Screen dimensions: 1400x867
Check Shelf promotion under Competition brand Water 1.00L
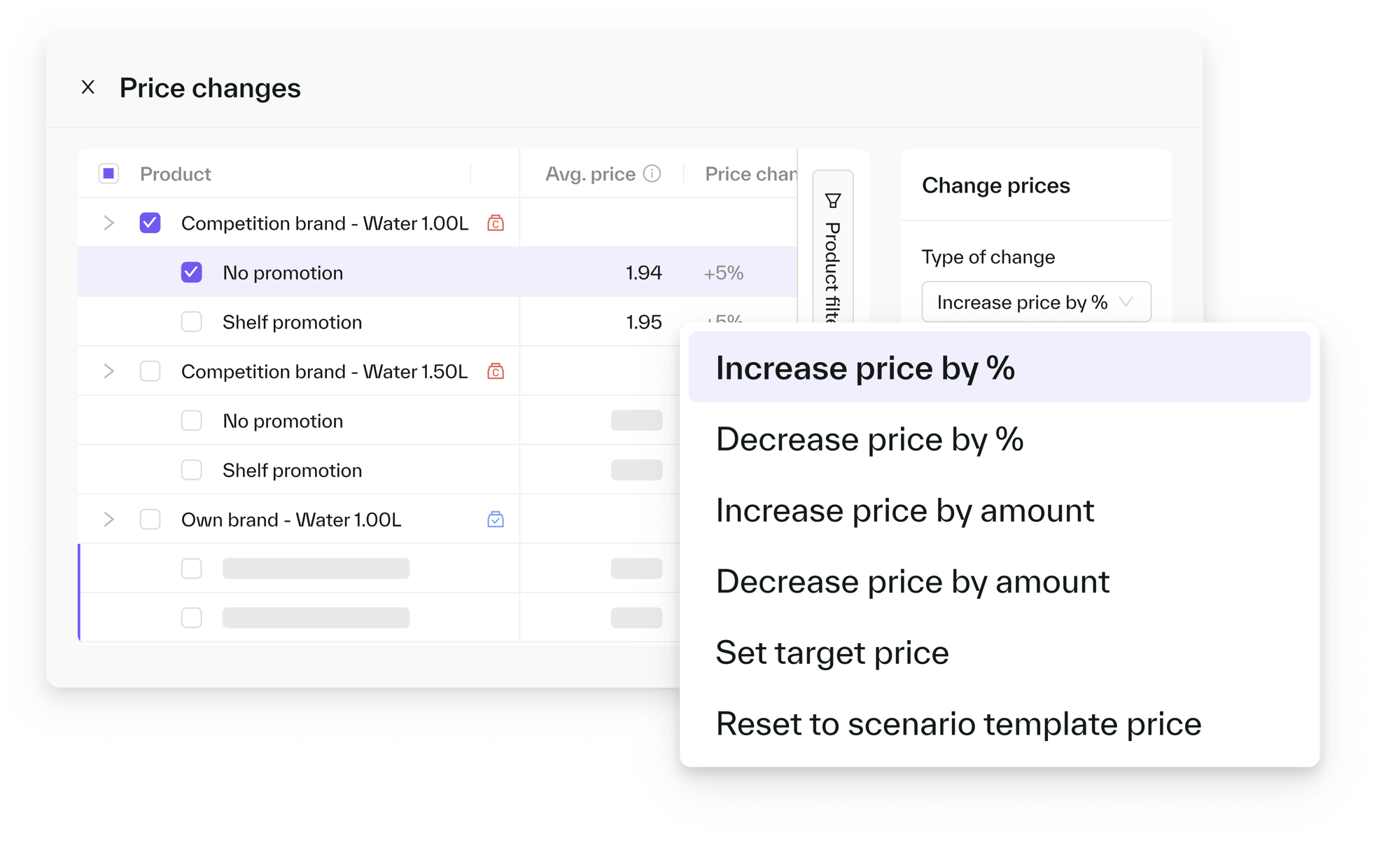[x=190, y=321]
